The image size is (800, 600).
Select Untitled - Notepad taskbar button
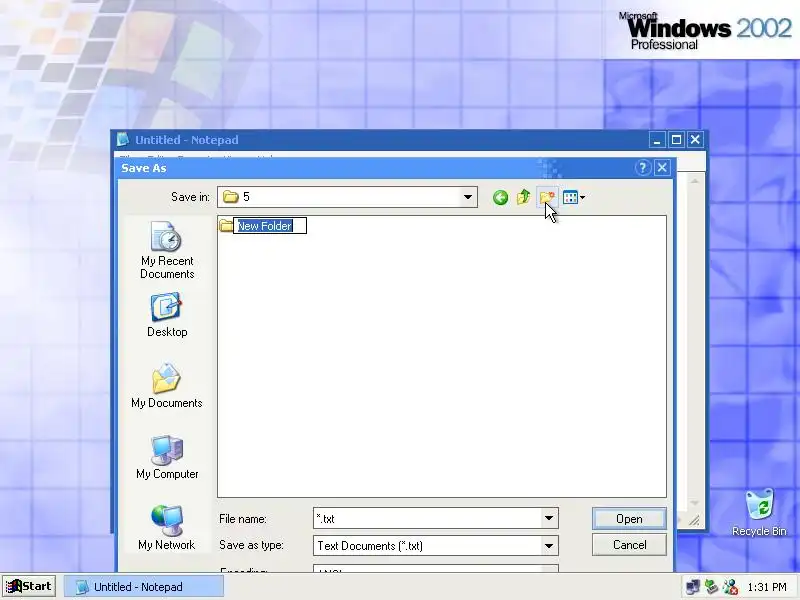(143, 587)
